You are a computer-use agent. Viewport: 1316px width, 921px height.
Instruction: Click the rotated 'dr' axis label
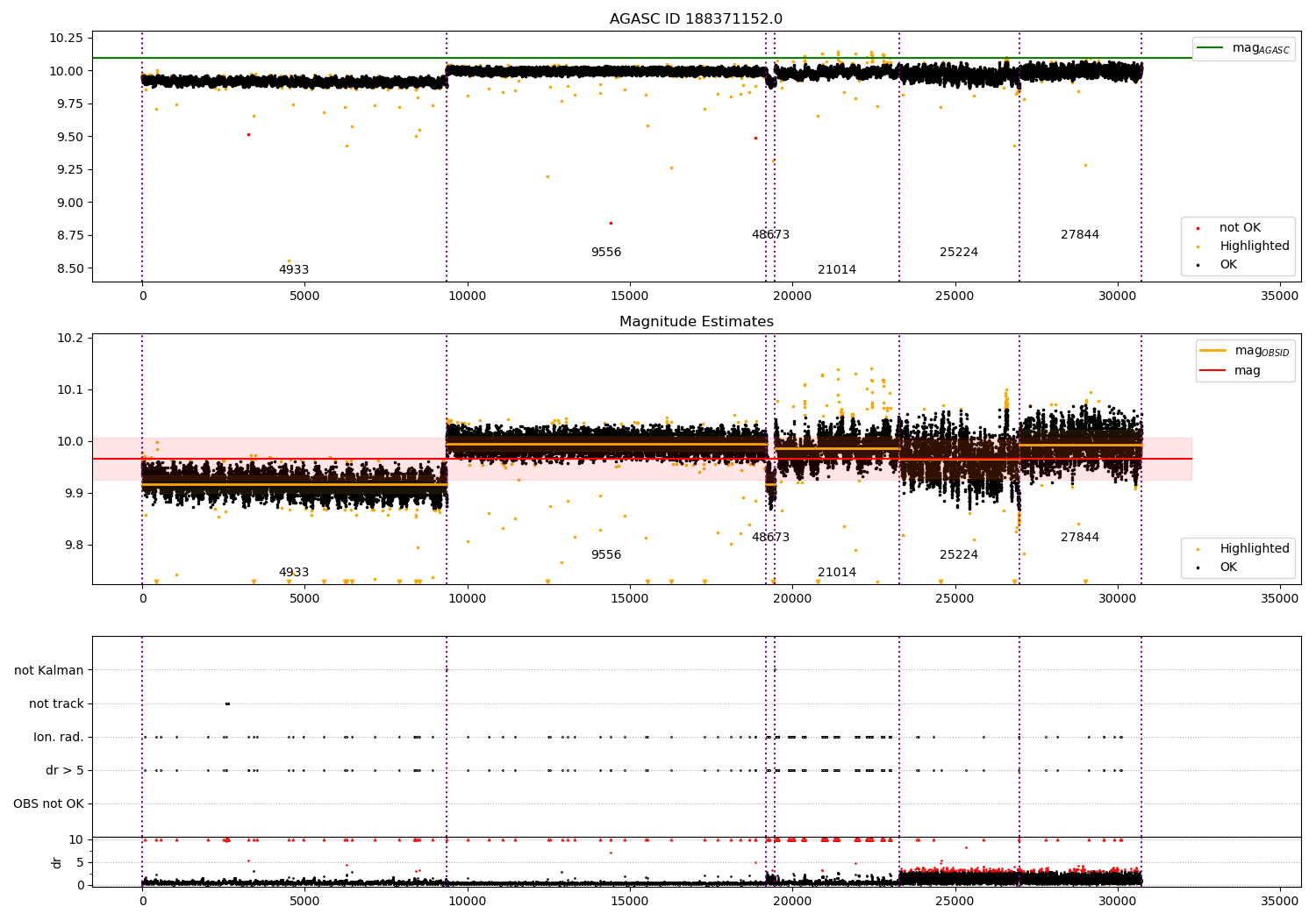[x=57, y=862]
